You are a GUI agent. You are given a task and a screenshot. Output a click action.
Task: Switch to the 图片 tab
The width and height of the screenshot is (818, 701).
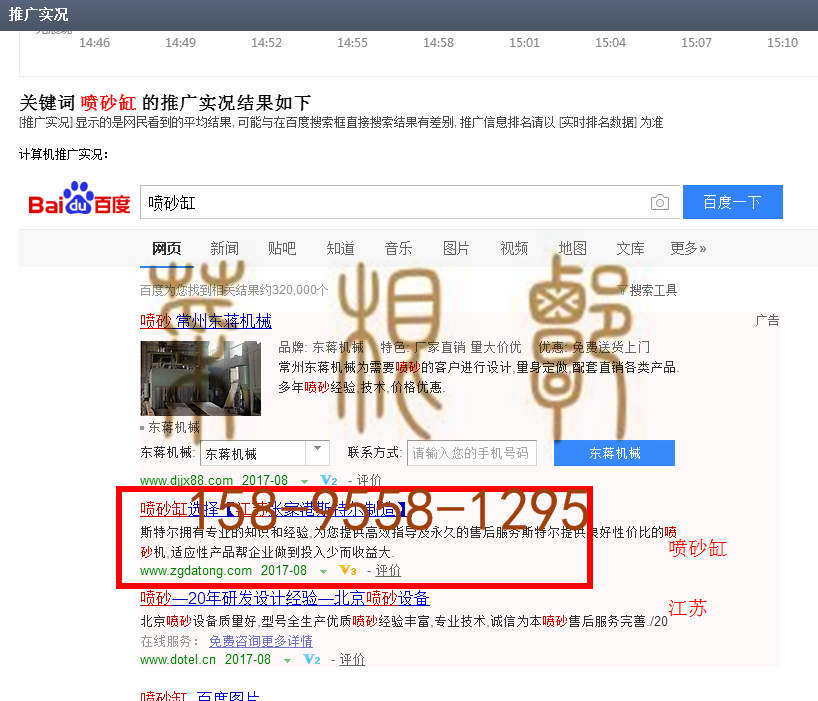coord(456,248)
